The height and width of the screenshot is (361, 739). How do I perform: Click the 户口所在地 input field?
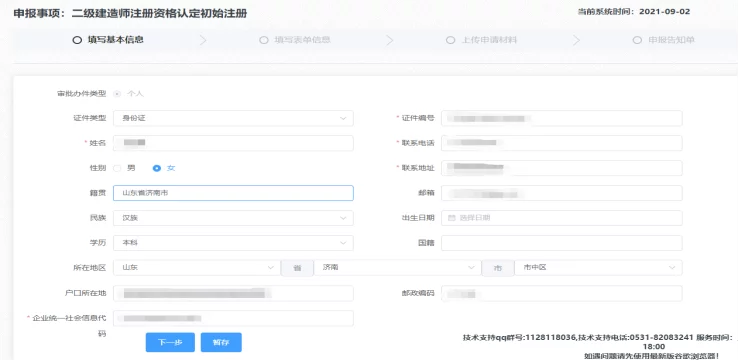(233, 293)
